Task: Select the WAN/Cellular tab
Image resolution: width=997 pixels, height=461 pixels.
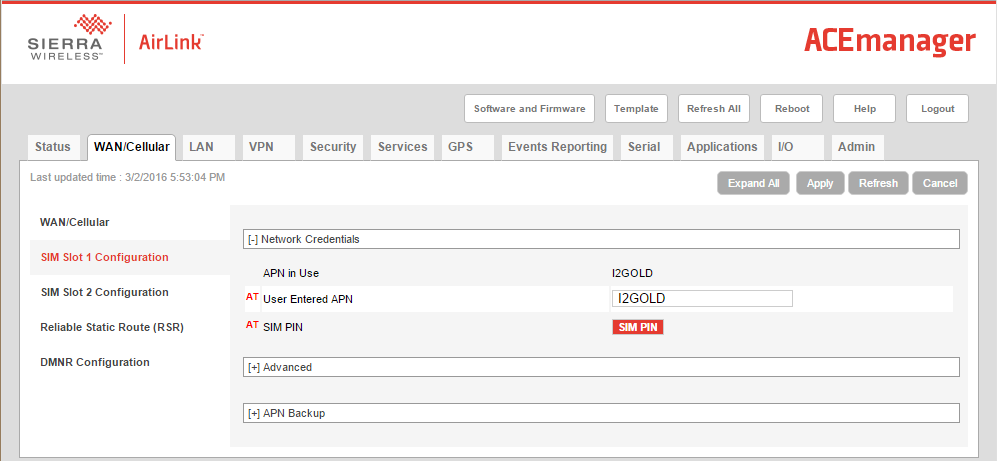Action: pos(132,147)
